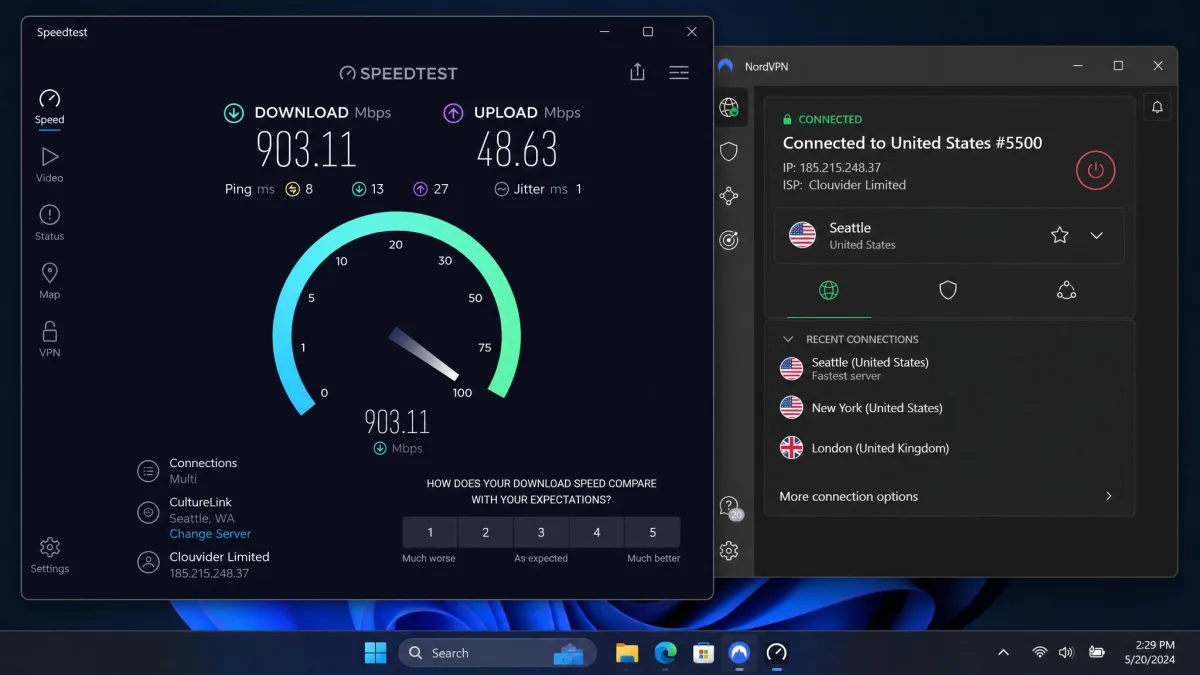This screenshot has width=1200, height=675.
Task: Click the Speedtest taskbar icon
Action: 777,653
